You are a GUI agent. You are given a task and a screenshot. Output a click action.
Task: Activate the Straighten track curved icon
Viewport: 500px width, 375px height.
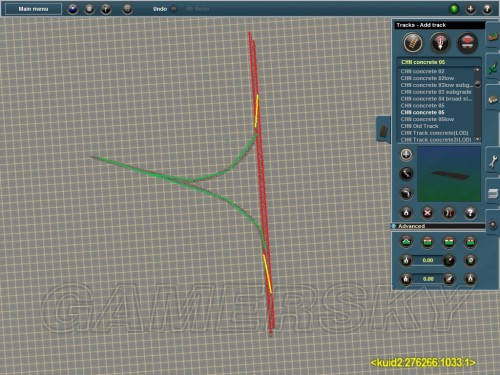[x=406, y=193]
